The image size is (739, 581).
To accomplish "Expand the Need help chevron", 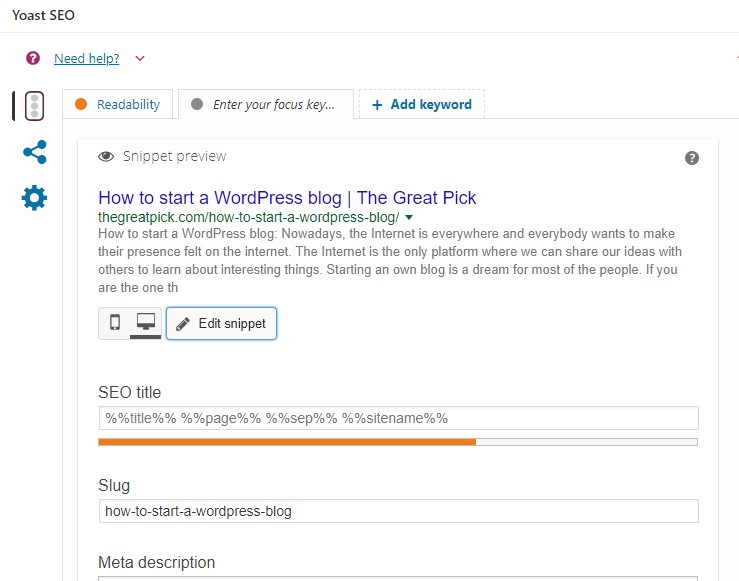I will click(x=140, y=58).
